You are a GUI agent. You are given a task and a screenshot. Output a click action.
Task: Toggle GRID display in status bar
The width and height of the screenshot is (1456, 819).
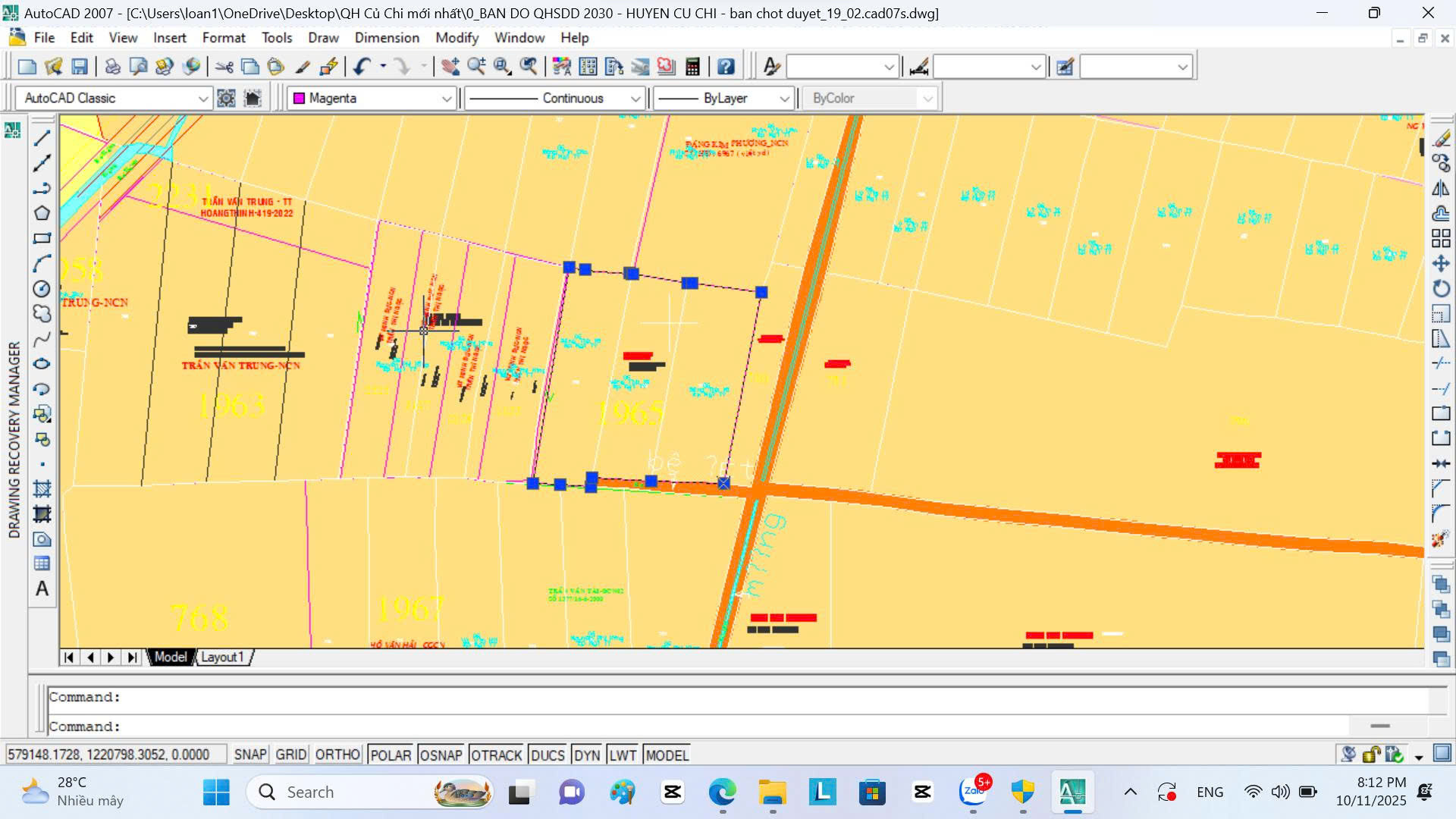tap(290, 755)
